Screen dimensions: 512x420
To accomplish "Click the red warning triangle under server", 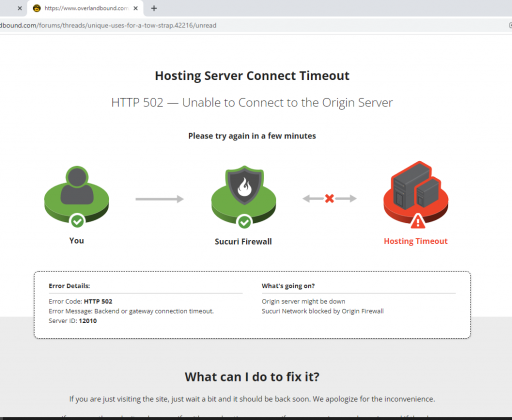I will 418,221.
